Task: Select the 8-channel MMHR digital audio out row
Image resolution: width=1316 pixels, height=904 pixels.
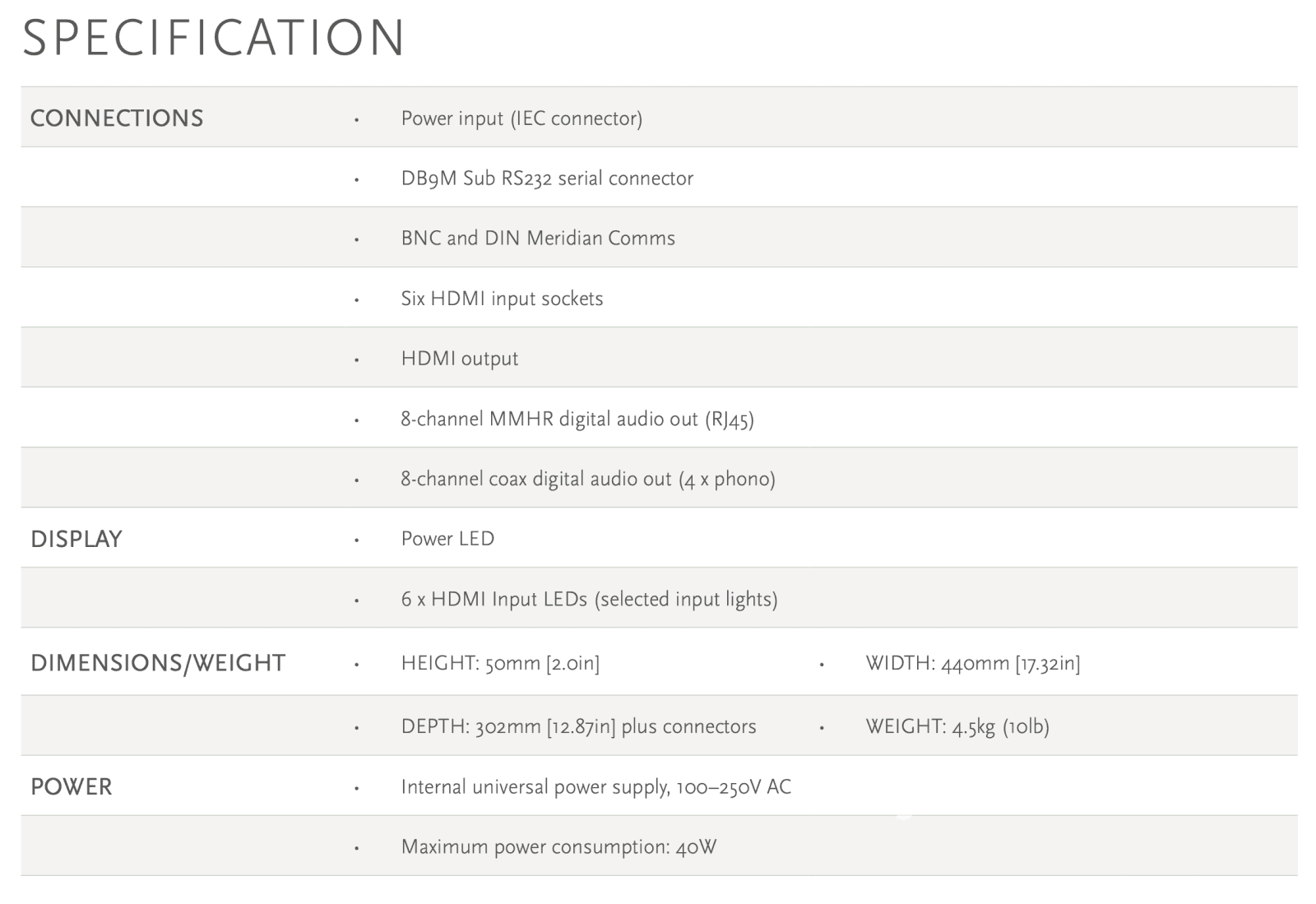Action: (577, 420)
